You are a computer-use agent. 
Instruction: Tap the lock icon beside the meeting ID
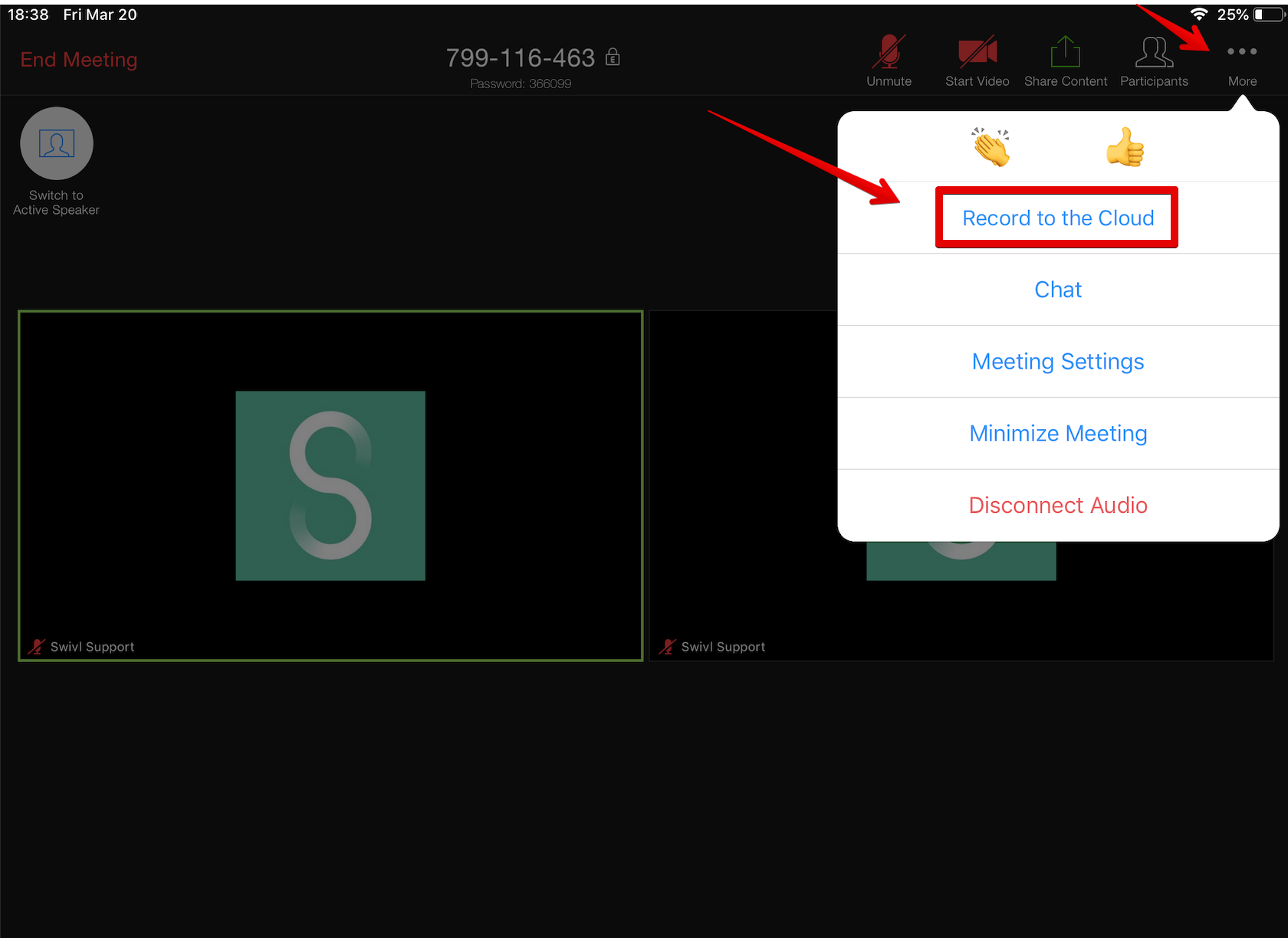click(613, 57)
